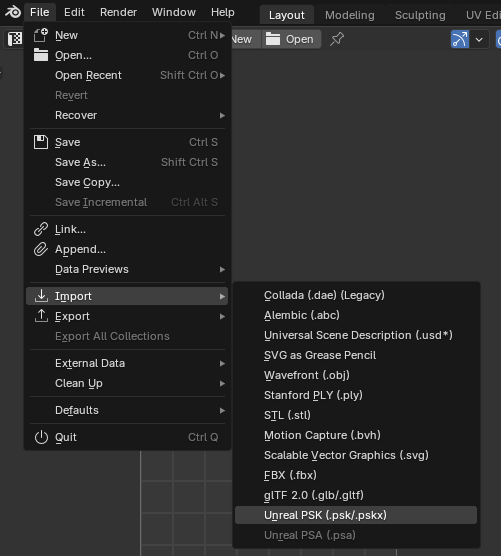Open the Window menu
The width and height of the screenshot is (501, 556).
point(174,12)
